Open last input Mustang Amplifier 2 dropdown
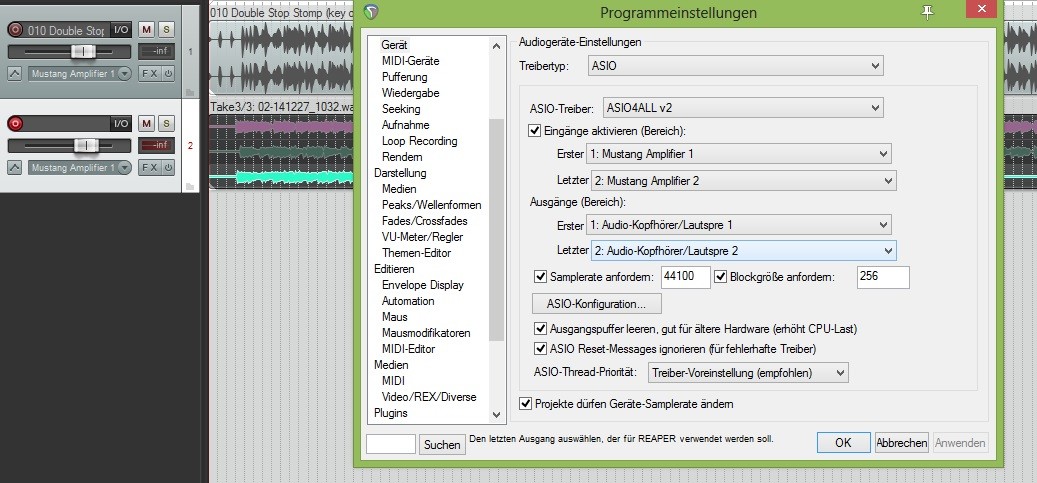 click(743, 181)
